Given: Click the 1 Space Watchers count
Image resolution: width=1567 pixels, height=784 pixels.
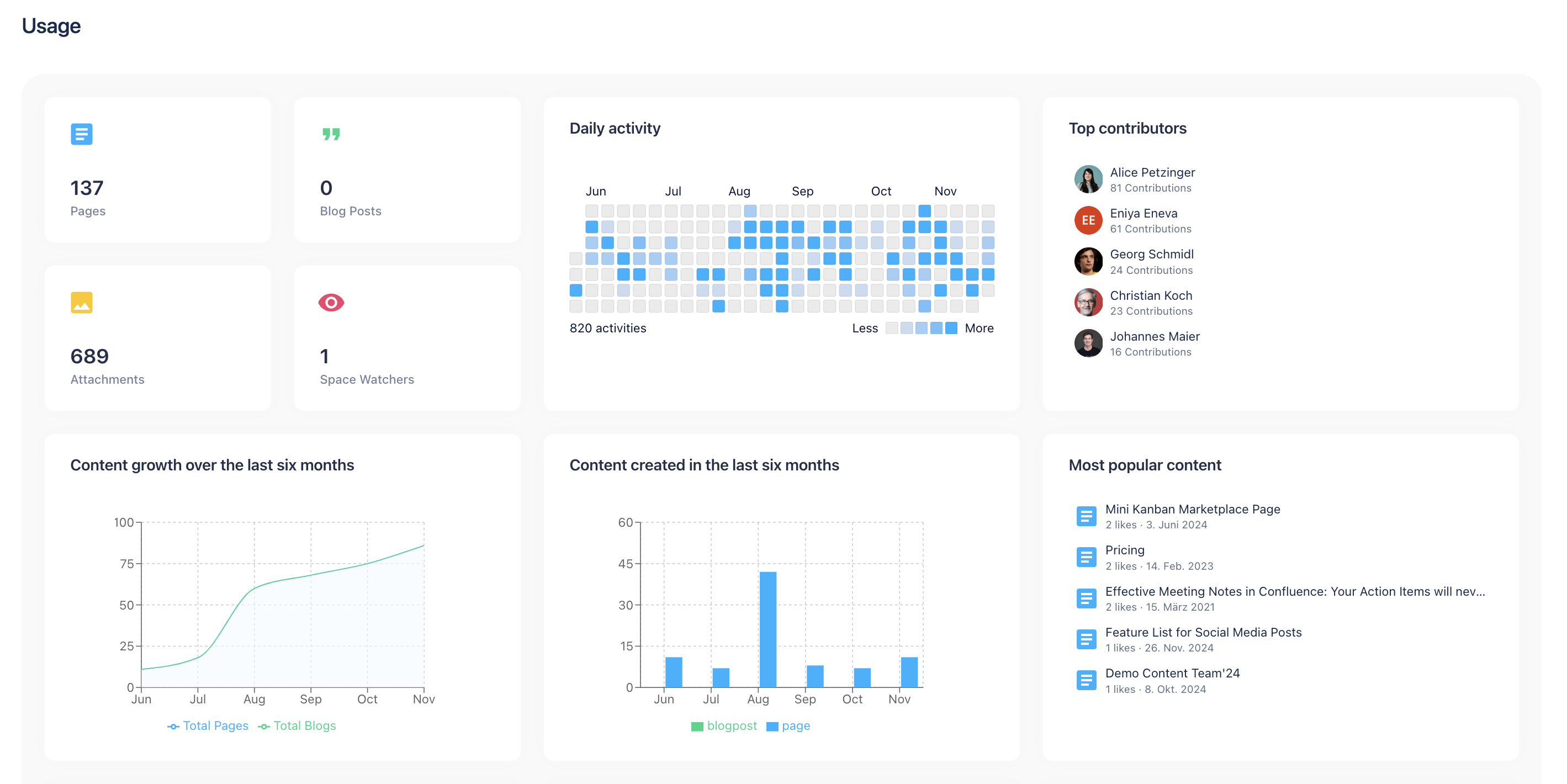Looking at the screenshot, I should point(324,356).
